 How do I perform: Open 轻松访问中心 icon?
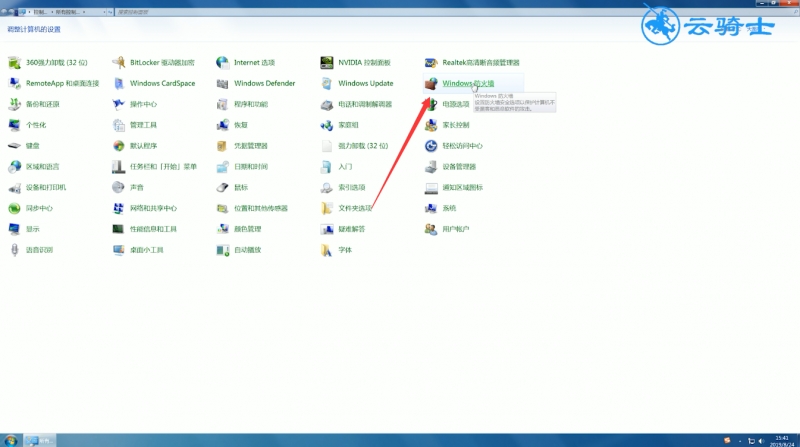click(431, 146)
